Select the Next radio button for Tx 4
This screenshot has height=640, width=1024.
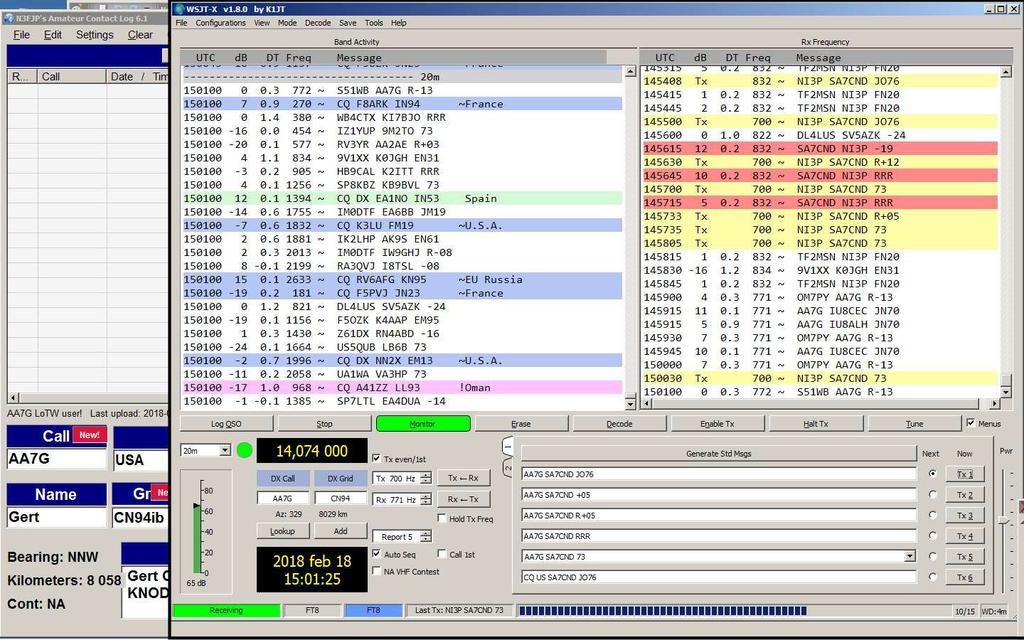coord(933,536)
